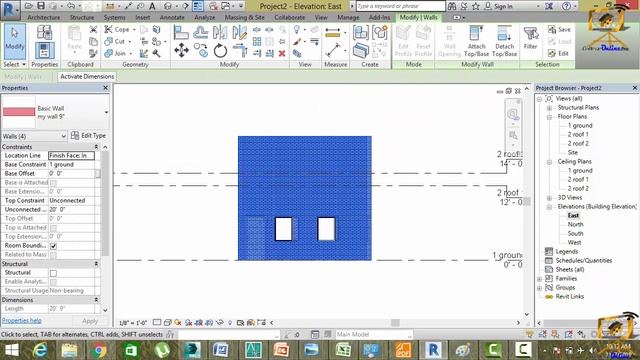Click the Mirror Pick Axis icon
The height and width of the screenshot is (360, 640).
(x=220, y=32)
